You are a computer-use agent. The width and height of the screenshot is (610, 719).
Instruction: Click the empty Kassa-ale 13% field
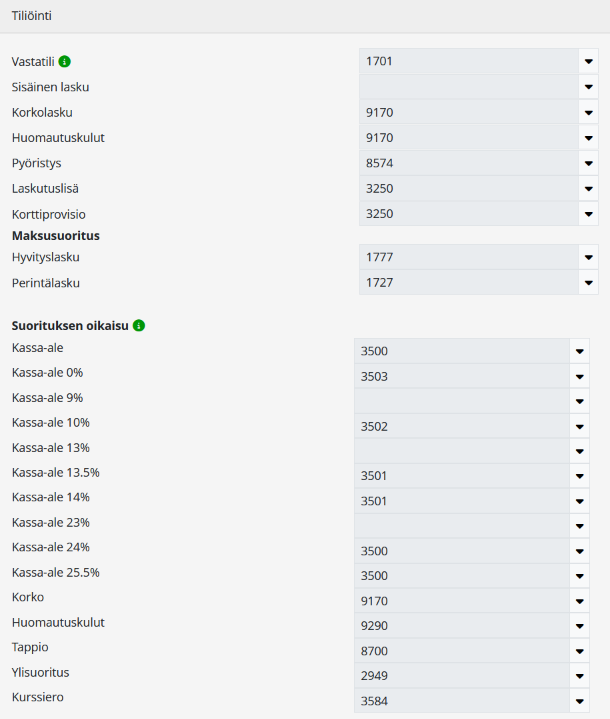[x=461, y=451]
